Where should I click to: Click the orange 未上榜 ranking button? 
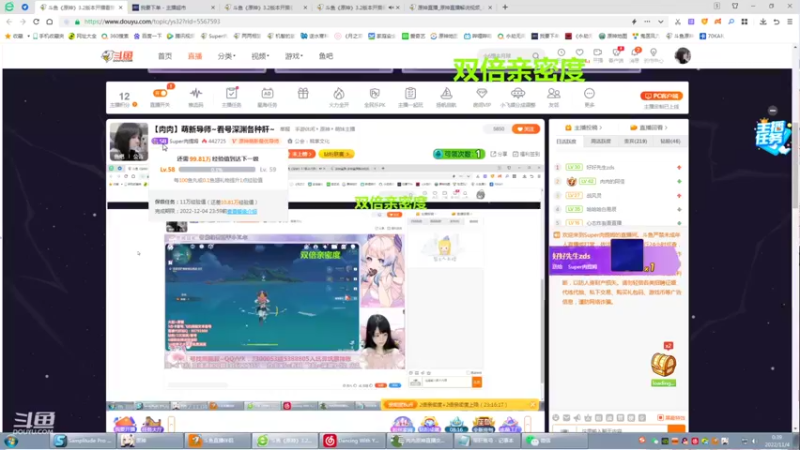coord(302,154)
